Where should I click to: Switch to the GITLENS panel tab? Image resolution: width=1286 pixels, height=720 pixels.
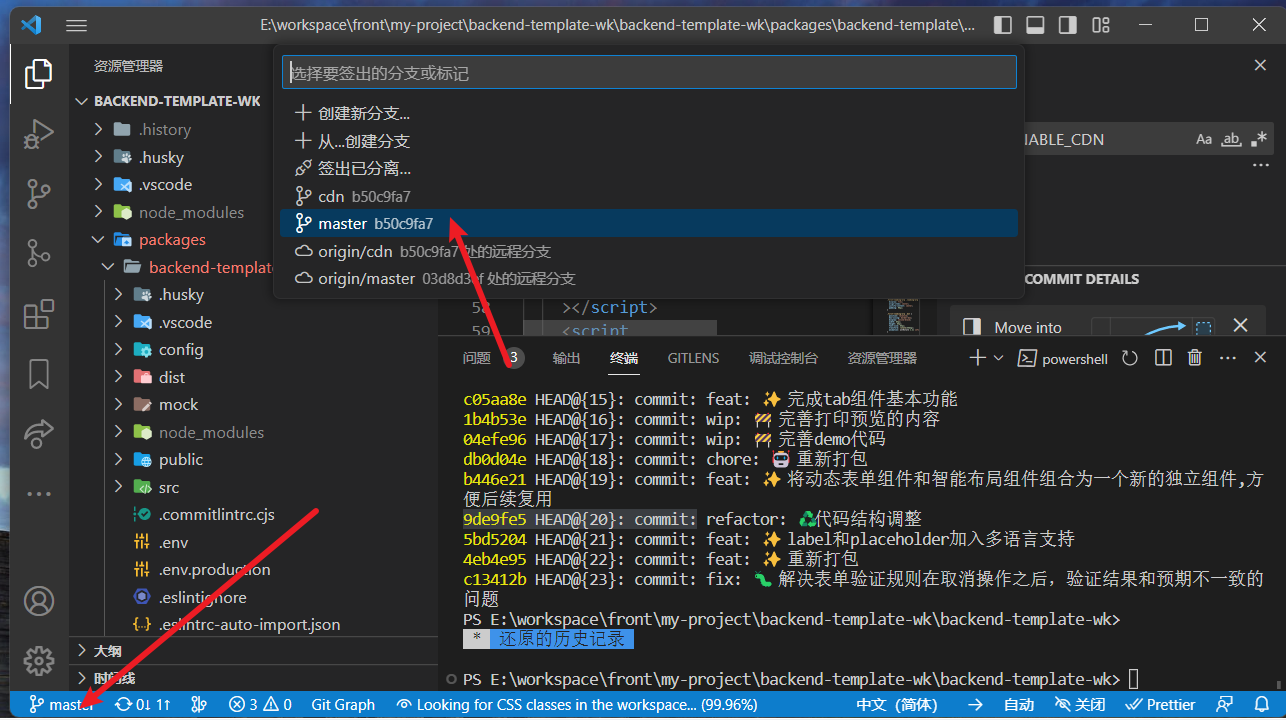693,358
